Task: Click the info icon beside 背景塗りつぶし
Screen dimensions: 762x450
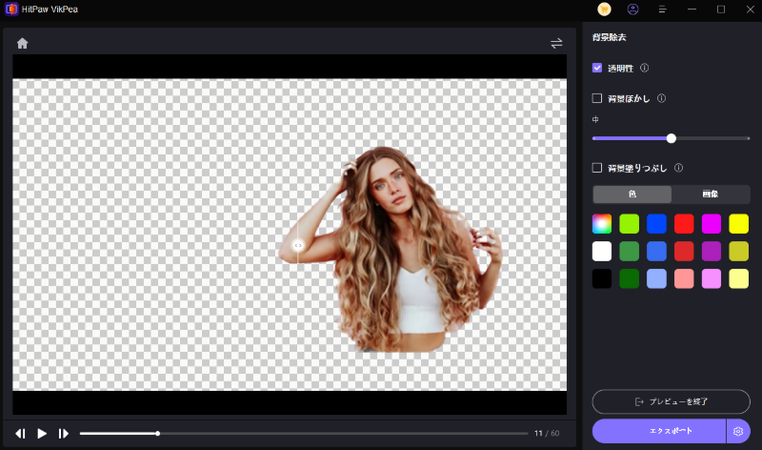Action: [x=679, y=168]
